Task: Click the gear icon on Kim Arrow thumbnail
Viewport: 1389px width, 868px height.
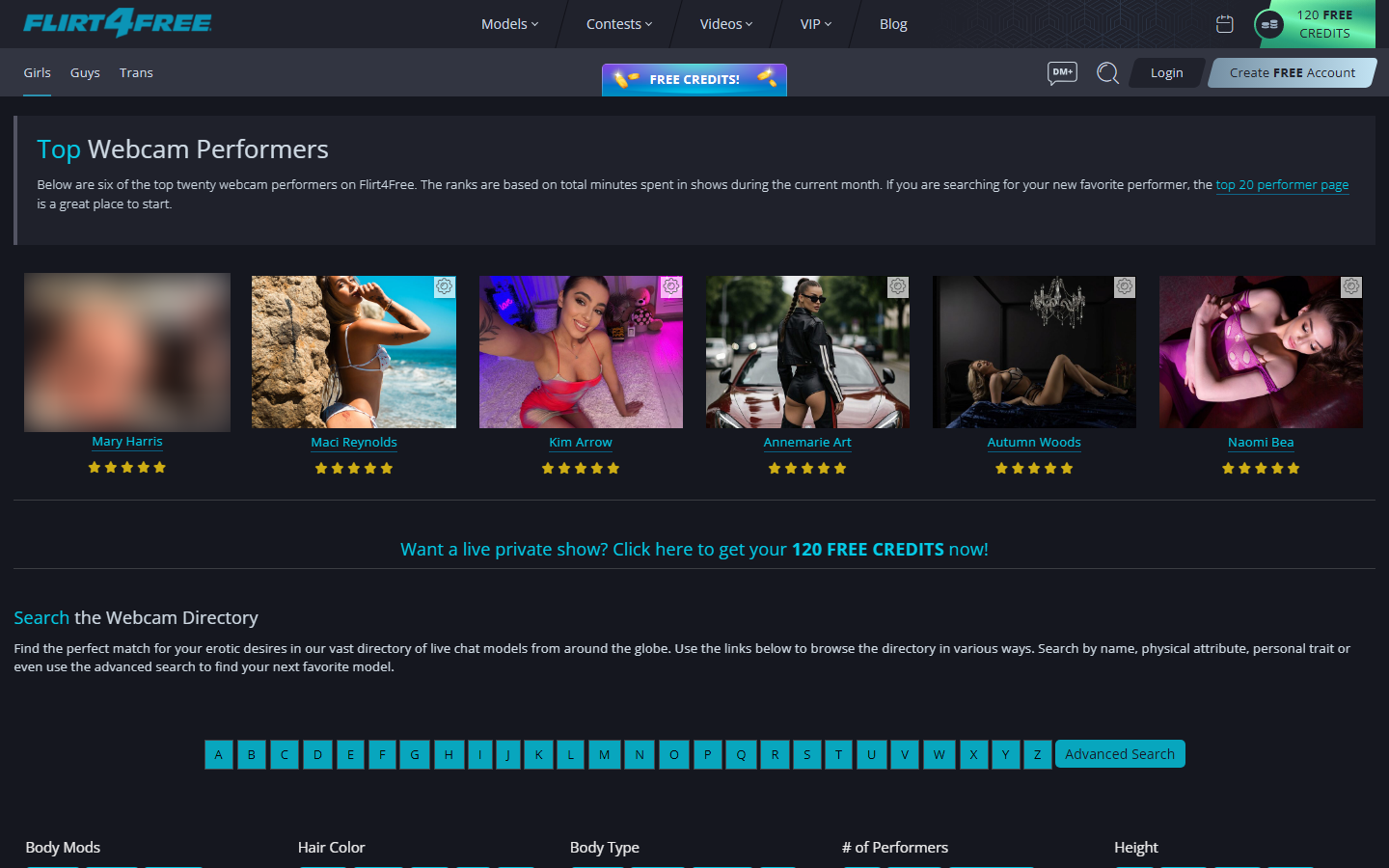Action: (x=671, y=286)
